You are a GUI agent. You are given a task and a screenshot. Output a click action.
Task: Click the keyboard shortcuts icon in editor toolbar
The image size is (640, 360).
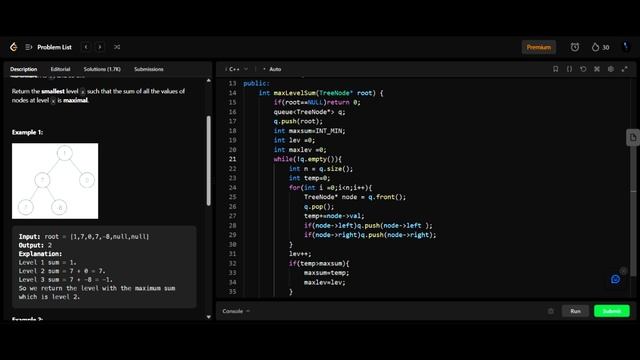(597, 69)
